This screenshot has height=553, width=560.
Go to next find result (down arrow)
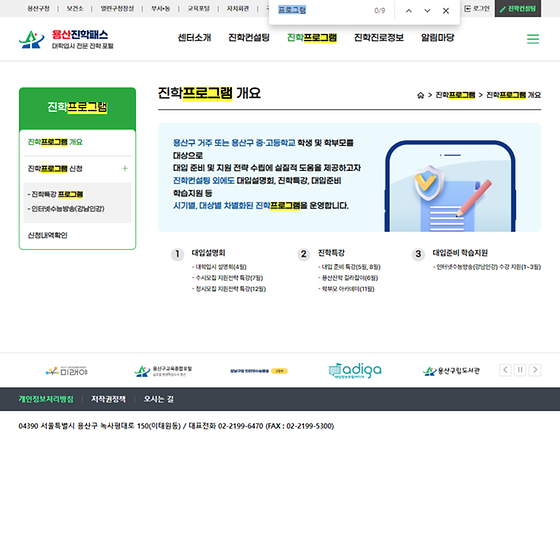click(427, 11)
